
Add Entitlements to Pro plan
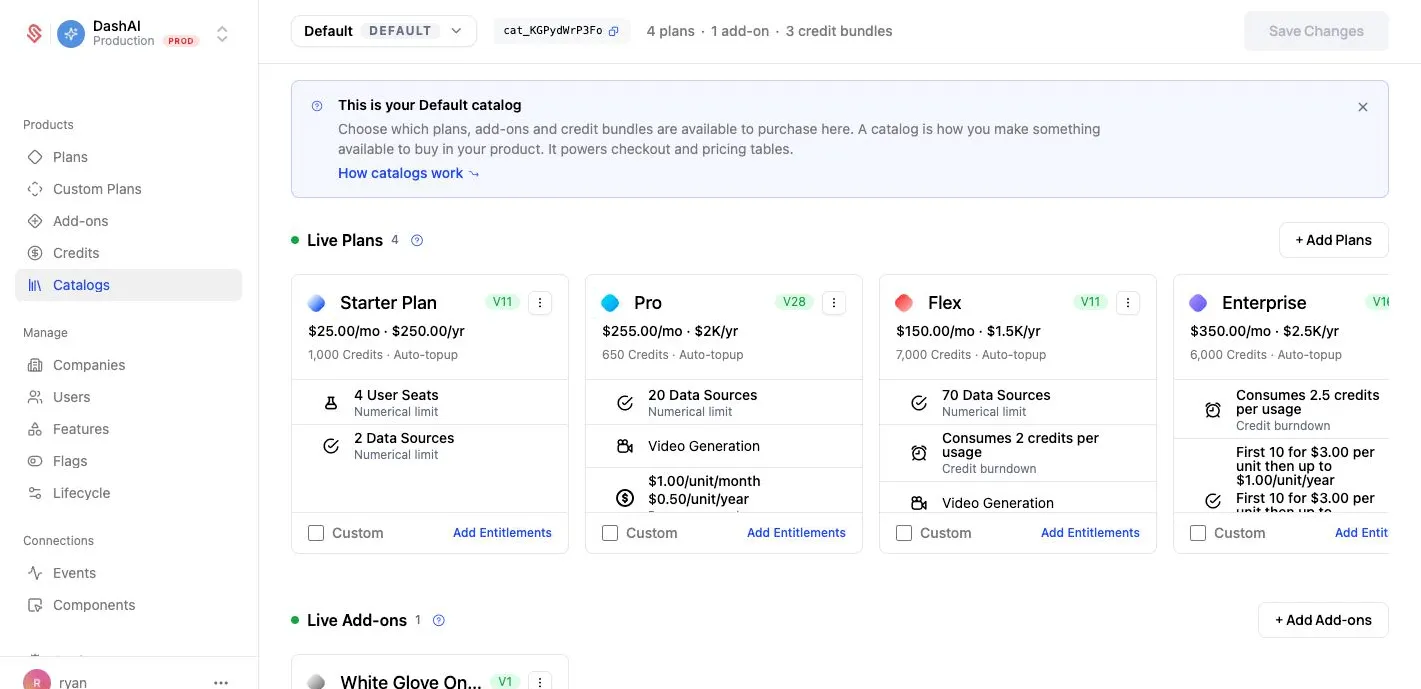click(796, 533)
